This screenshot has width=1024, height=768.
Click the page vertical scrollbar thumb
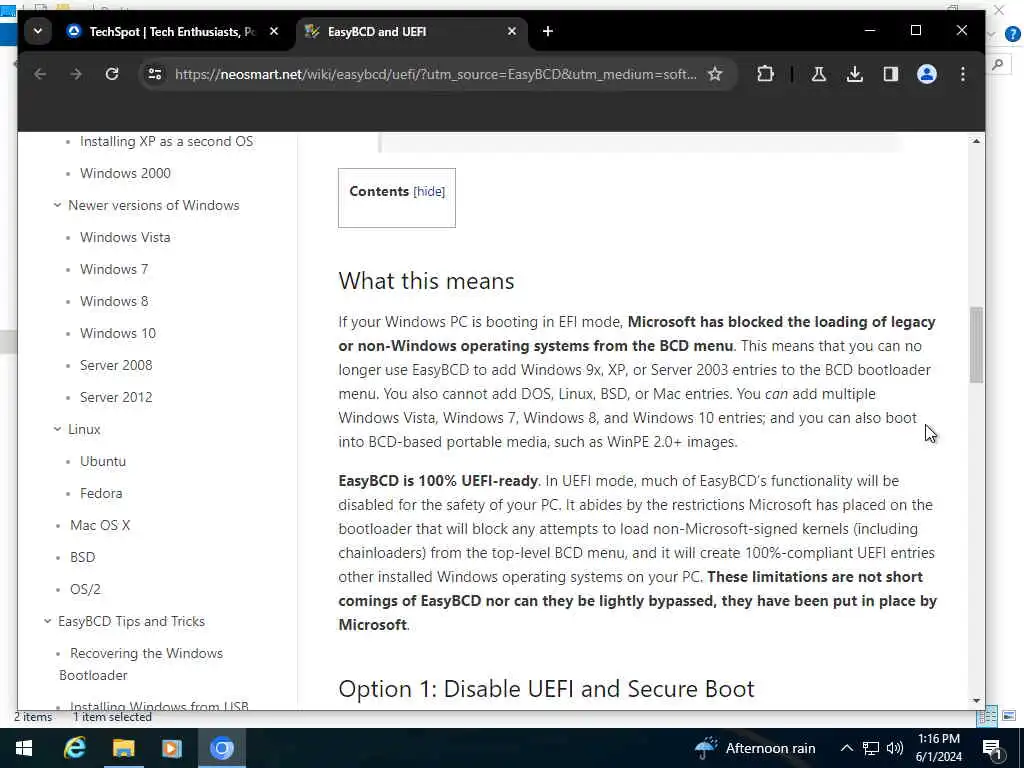976,344
